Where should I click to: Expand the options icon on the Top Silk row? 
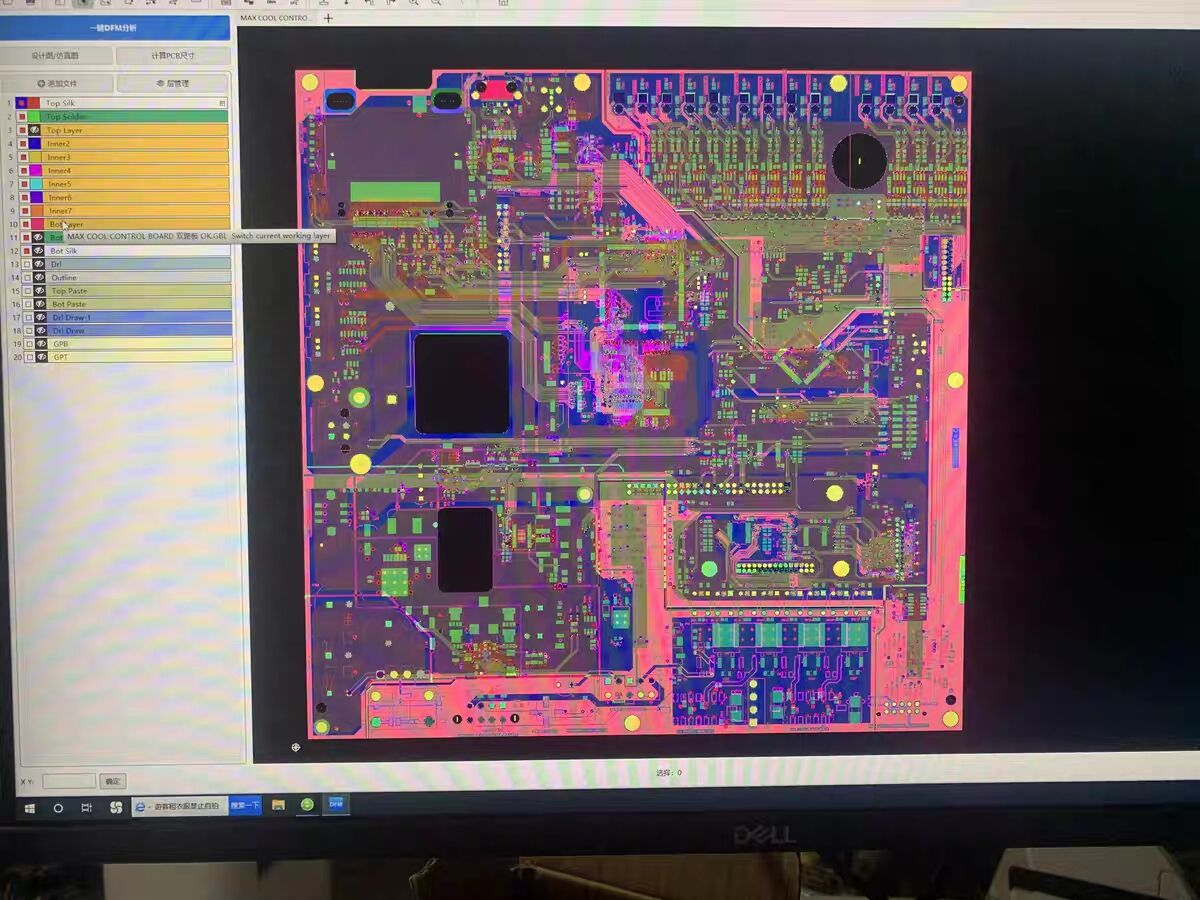point(223,103)
